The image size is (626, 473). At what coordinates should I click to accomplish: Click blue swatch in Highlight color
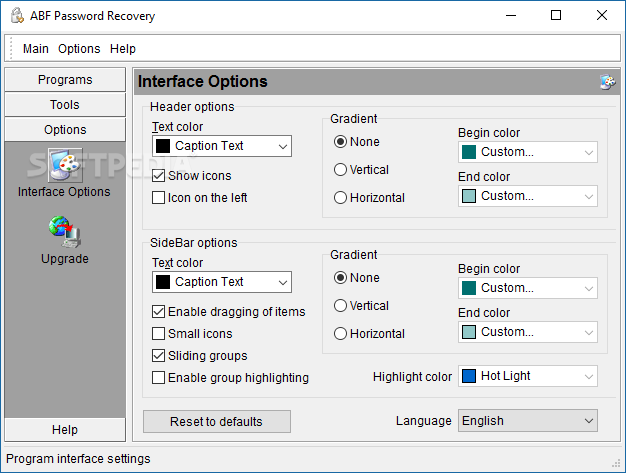[469, 376]
